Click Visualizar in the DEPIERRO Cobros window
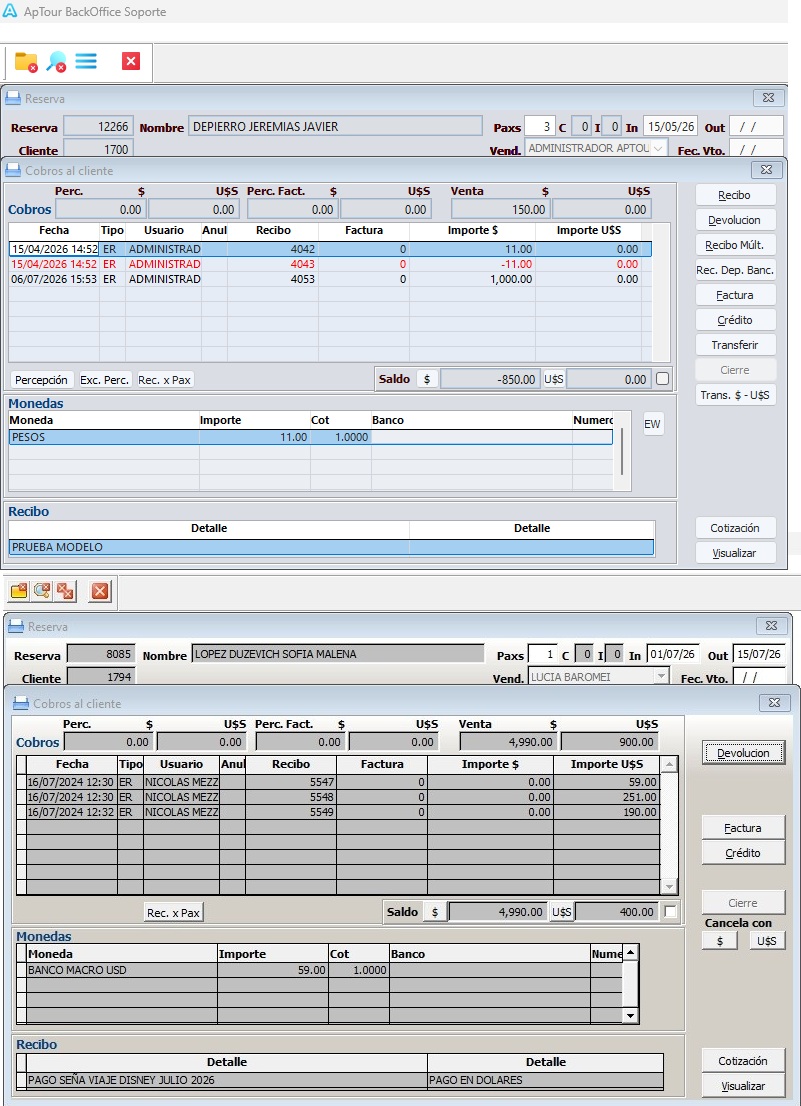 pyautogui.click(x=735, y=553)
